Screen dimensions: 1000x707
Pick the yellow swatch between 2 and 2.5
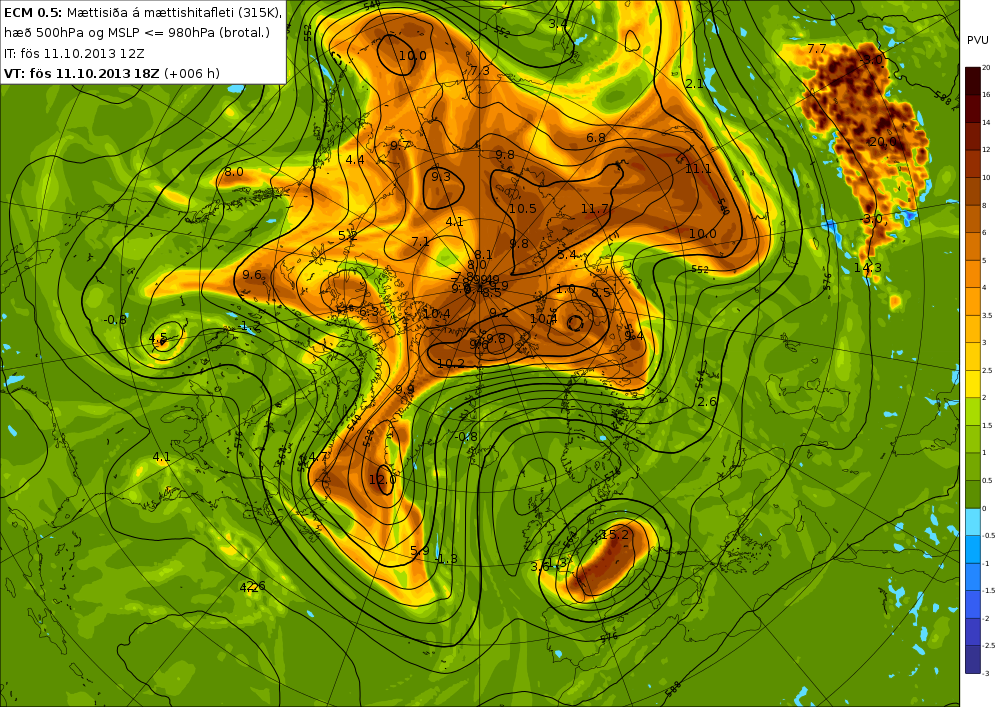973,384
